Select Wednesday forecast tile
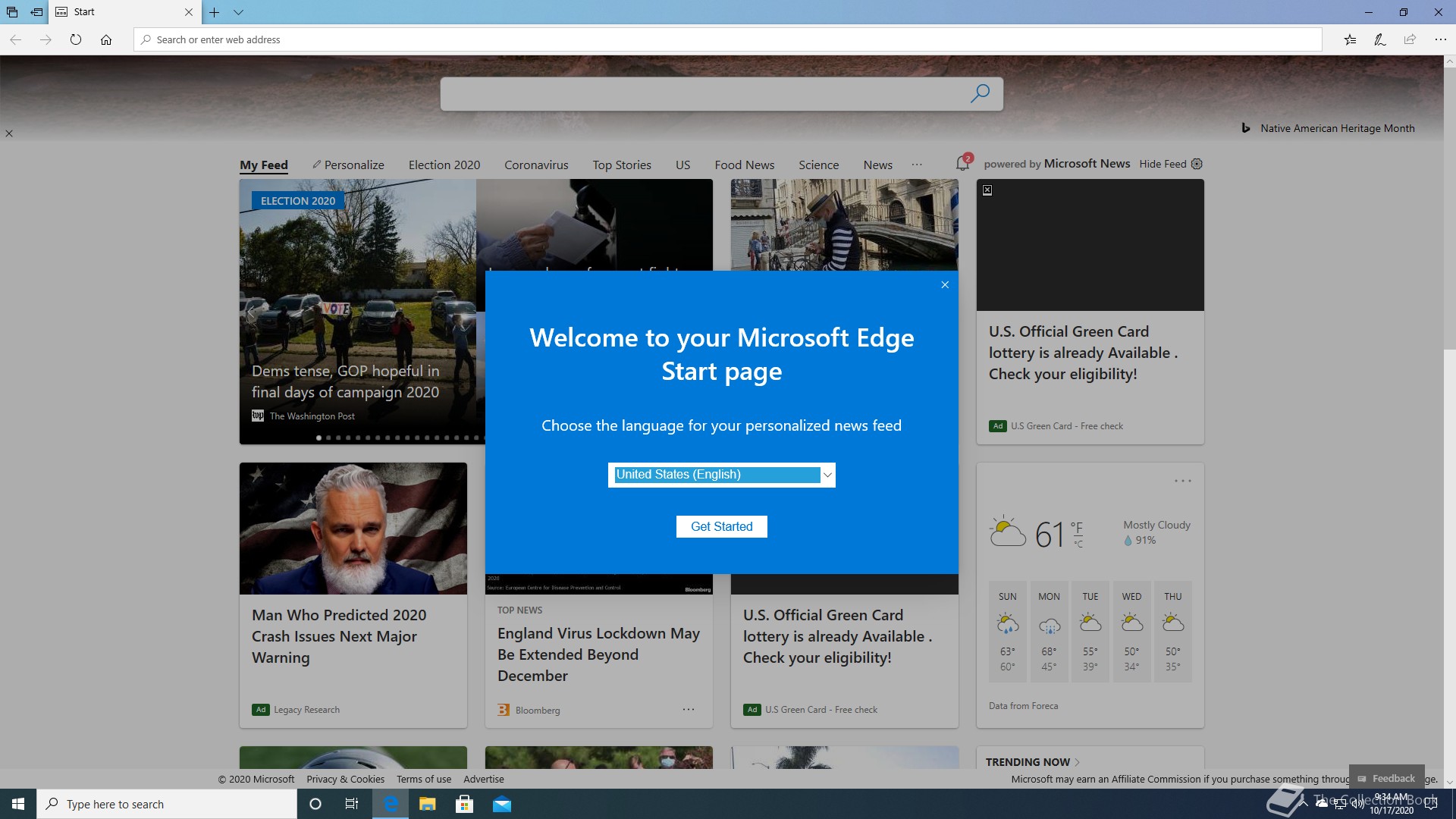The width and height of the screenshot is (1456, 819). click(x=1131, y=632)
